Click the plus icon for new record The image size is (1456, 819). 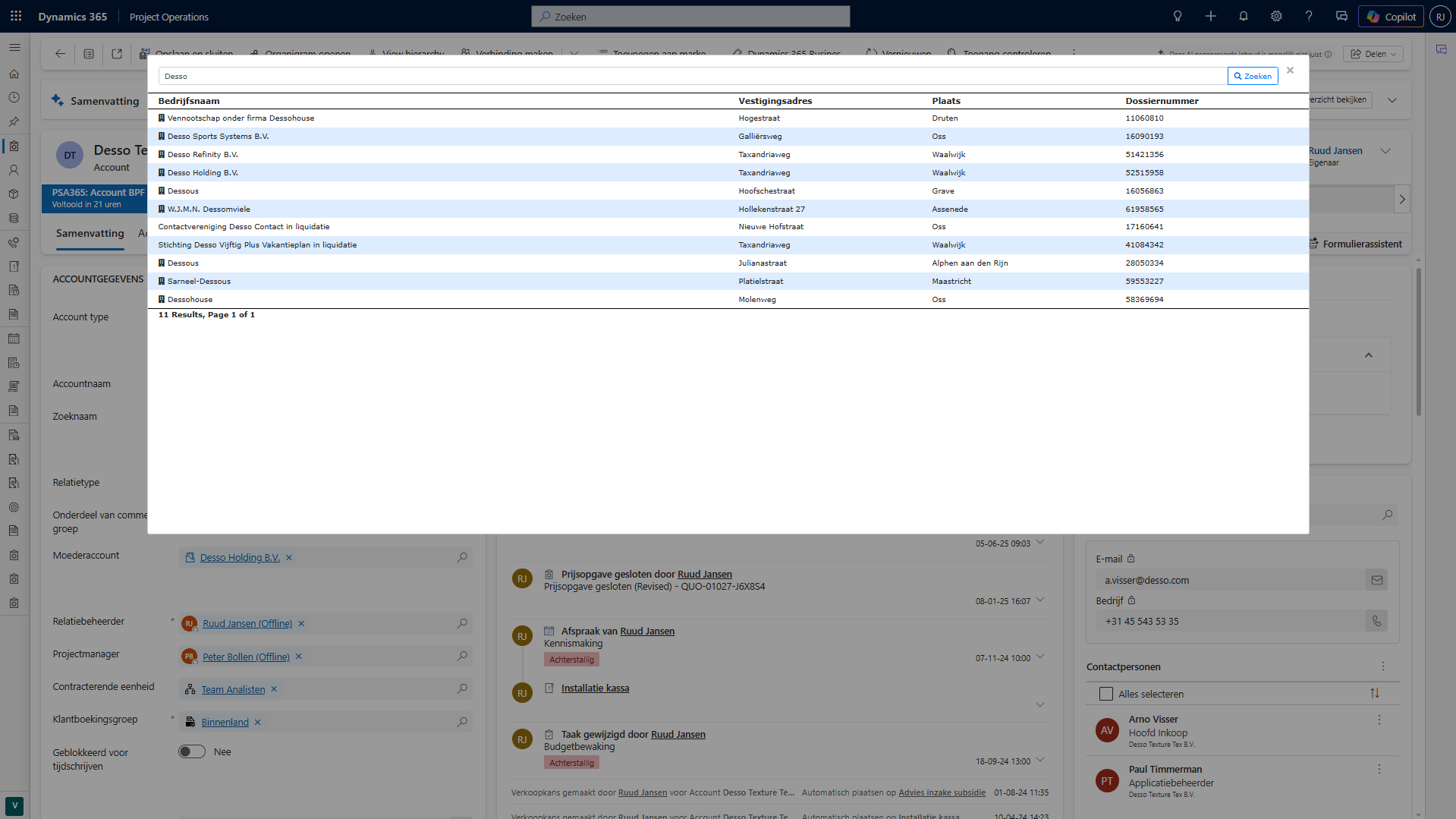tap(1210, 16)
